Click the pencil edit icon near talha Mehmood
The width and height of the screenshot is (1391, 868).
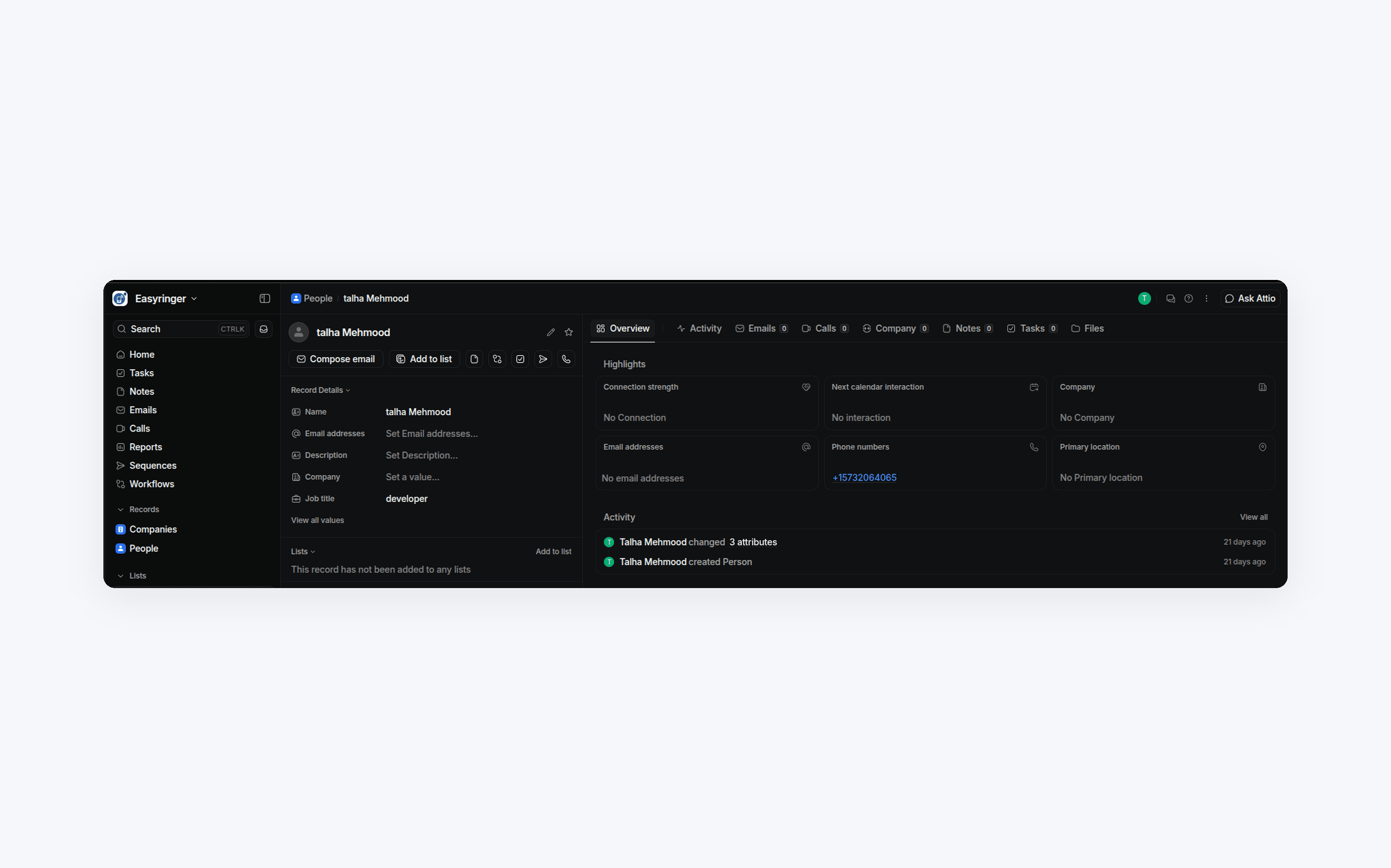click(x=551, y=333)
